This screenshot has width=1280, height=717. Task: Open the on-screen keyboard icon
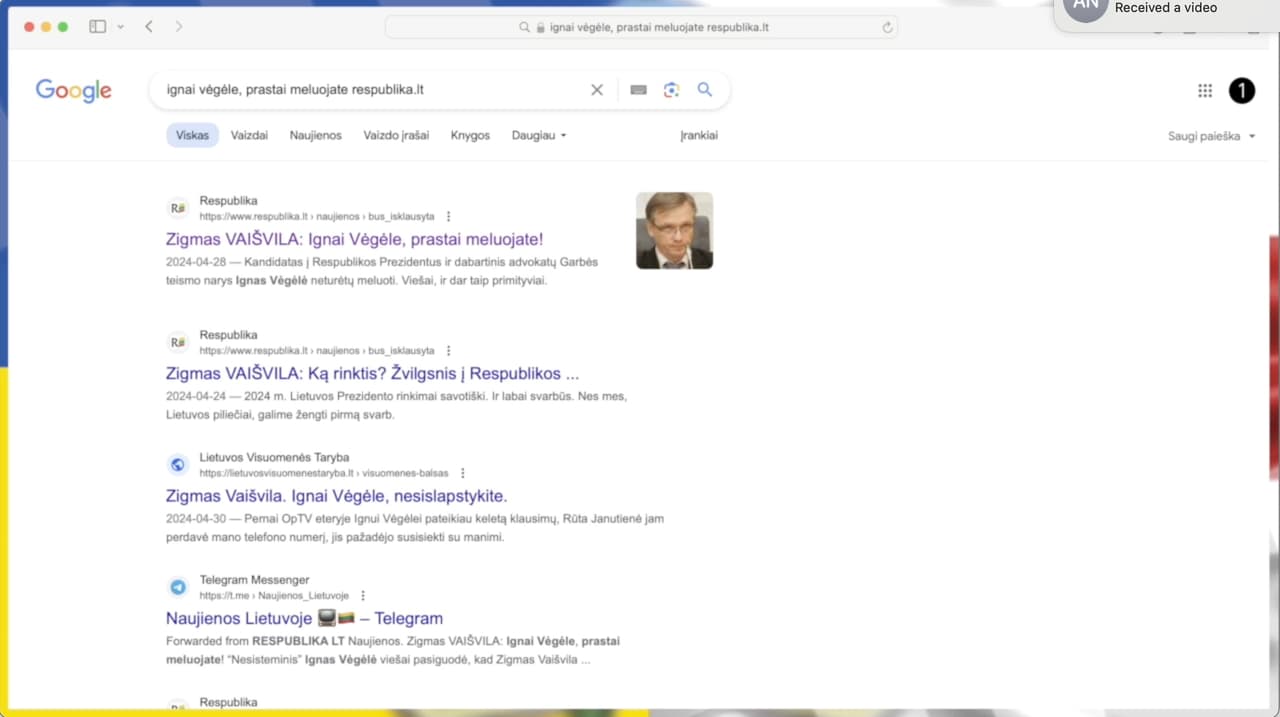(639, 90)
